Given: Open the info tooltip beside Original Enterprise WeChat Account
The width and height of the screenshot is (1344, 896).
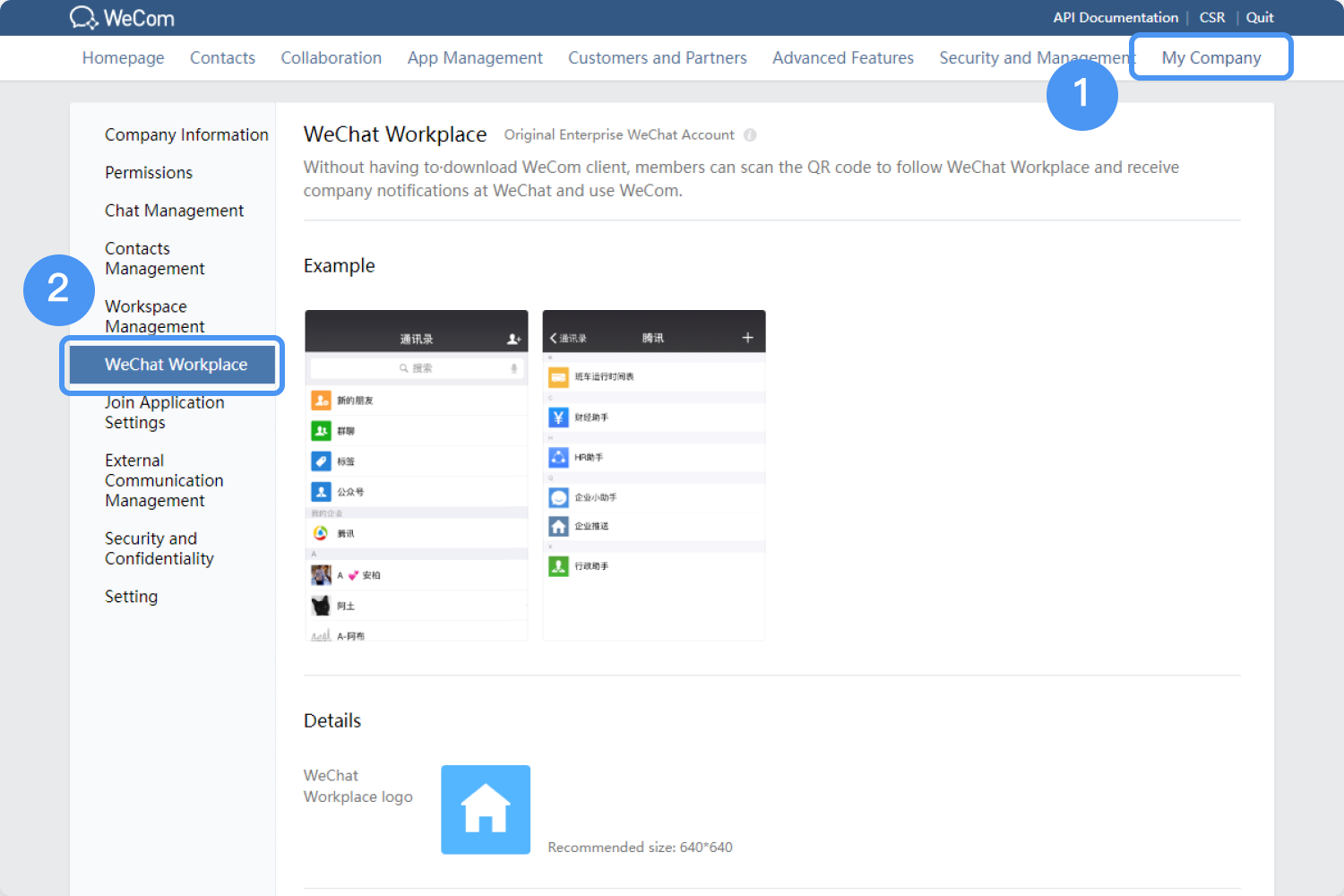Looking at the screenshot, I should click(x=750, y=134).
